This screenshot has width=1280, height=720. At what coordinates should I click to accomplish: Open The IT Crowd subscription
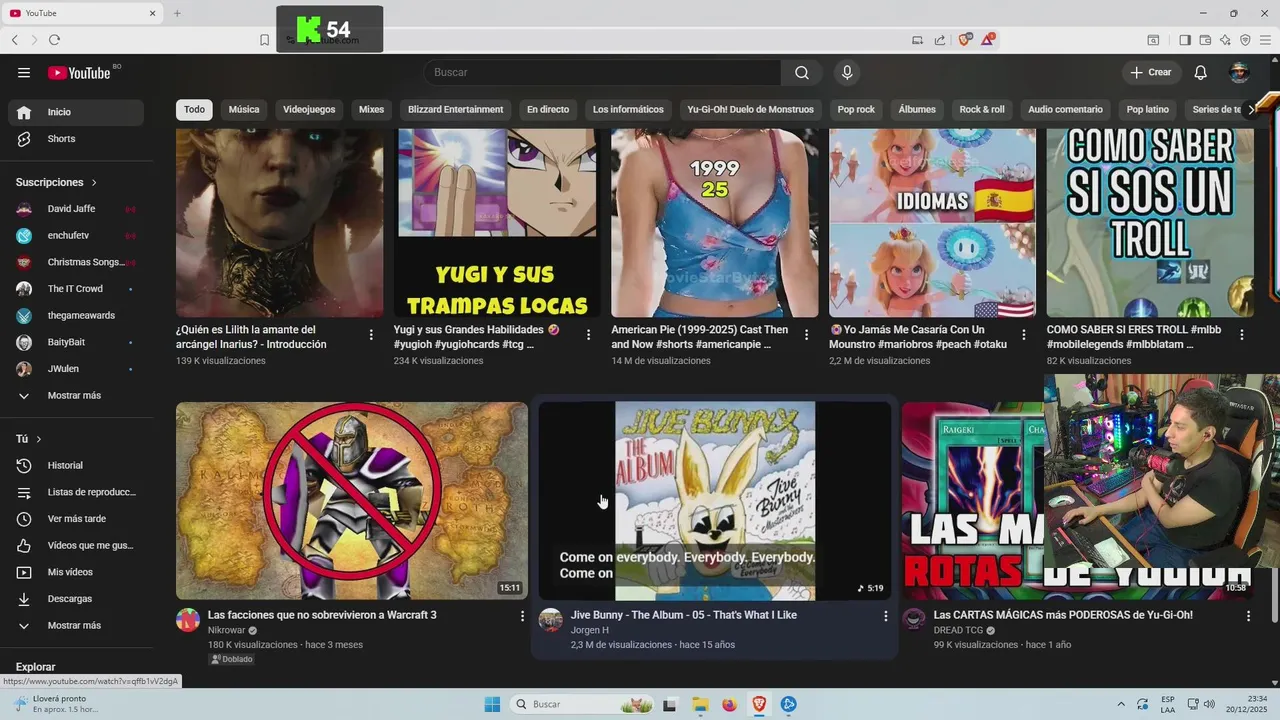pos(76,289)
